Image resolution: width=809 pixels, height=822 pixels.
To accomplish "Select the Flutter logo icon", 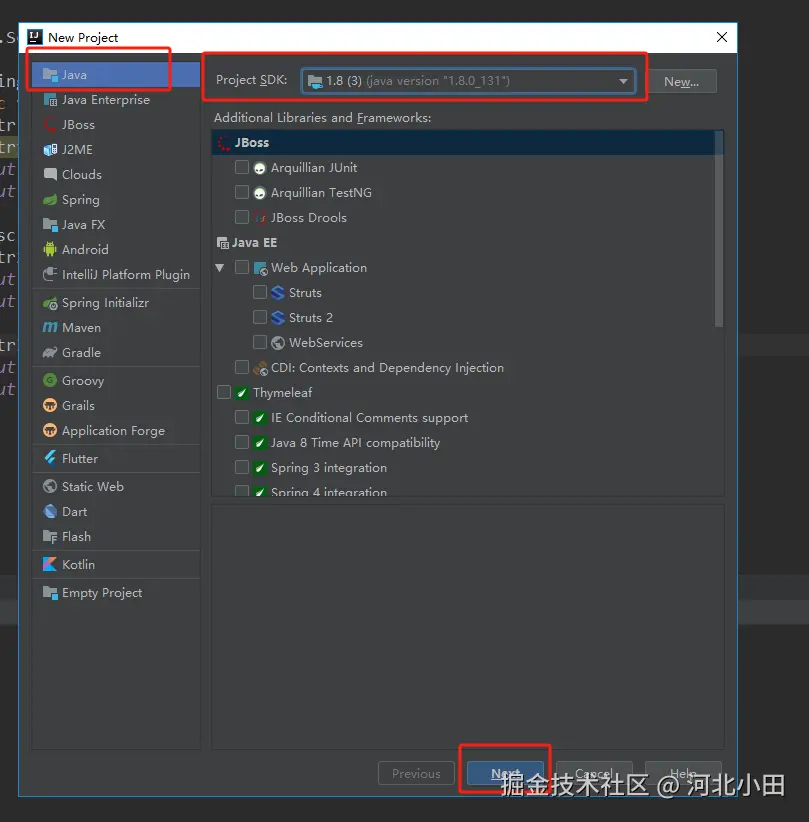I will click(50, 459).
